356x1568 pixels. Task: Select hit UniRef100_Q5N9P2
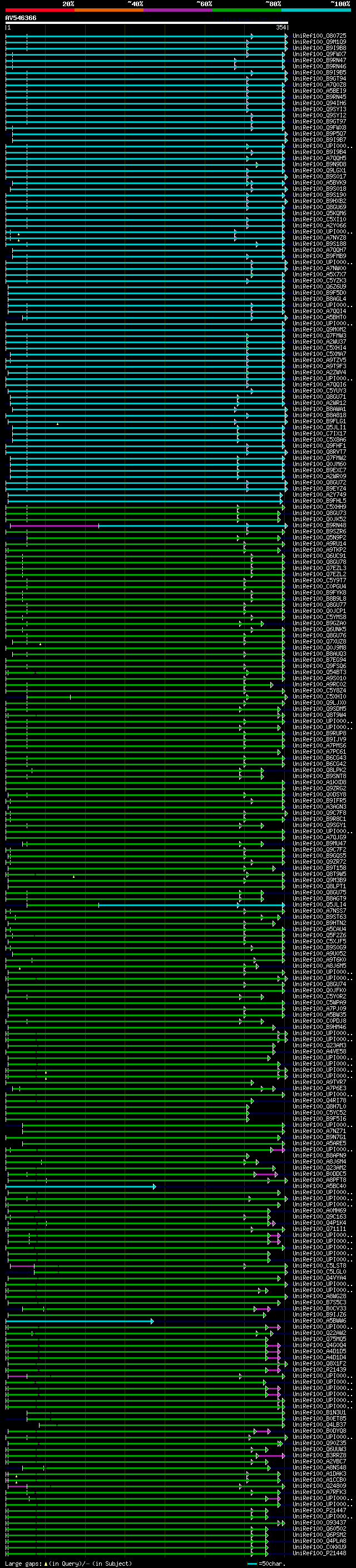point(319,537)
